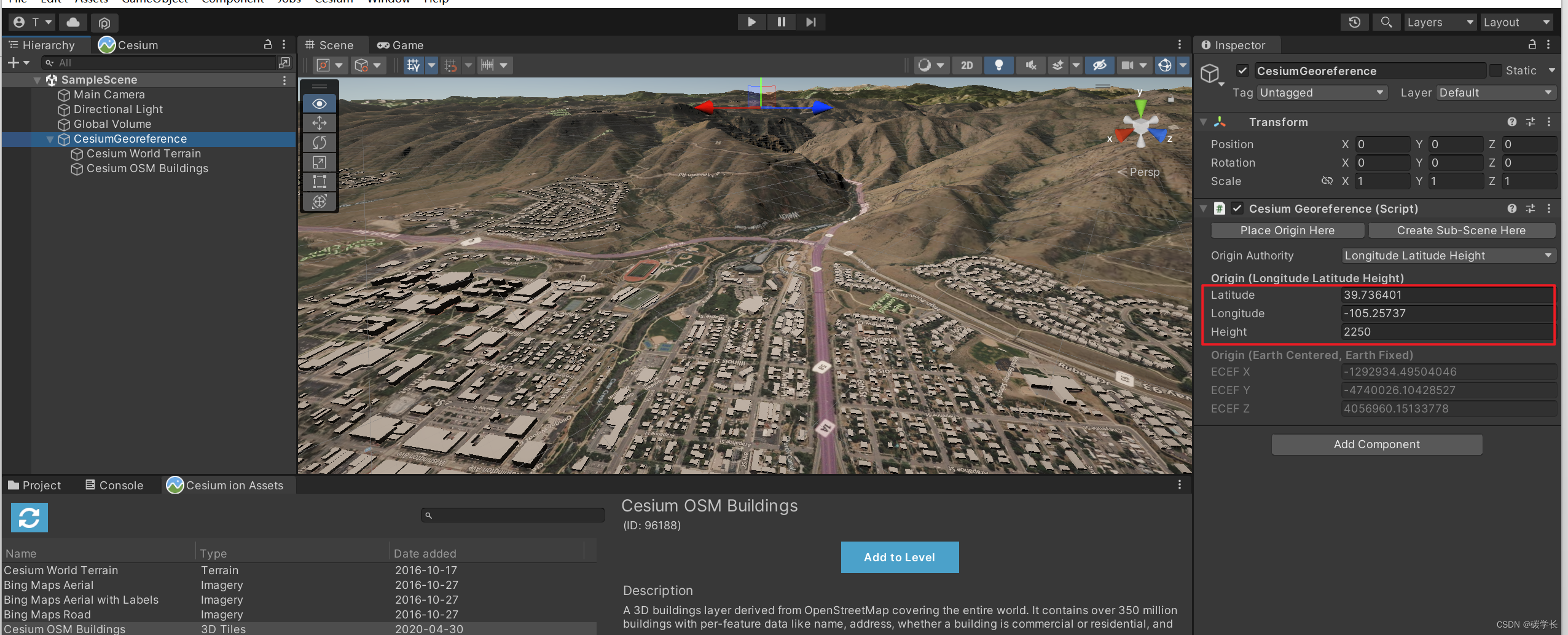Image resolution: width=1568 pixels, height=635 pixels.
Task: Click the Cesium ion assets search field
Action: pos(512,515)
